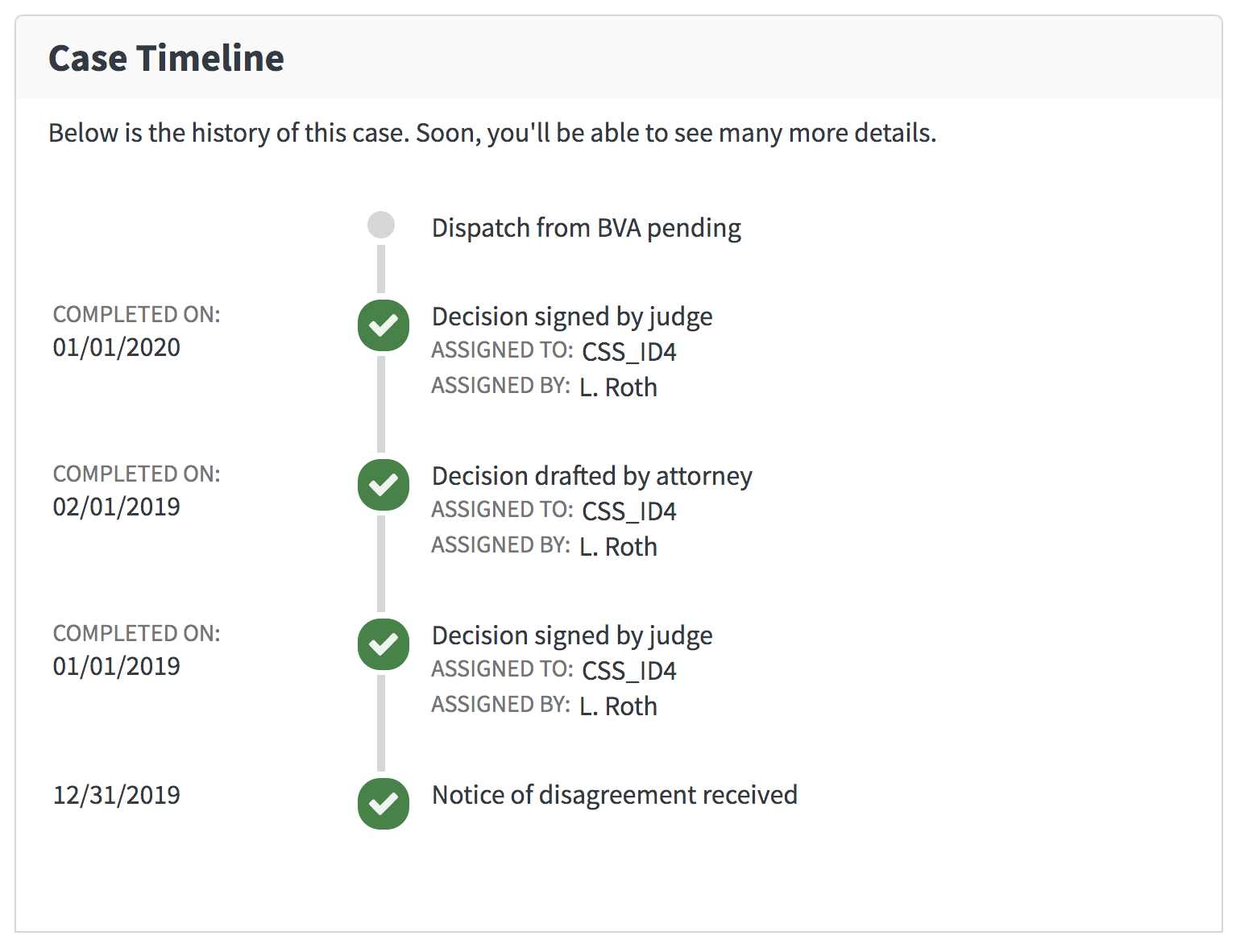1236x952 pixels.
Task: Expand the Decision drafted by attorney entry
Action: point(592,475)
